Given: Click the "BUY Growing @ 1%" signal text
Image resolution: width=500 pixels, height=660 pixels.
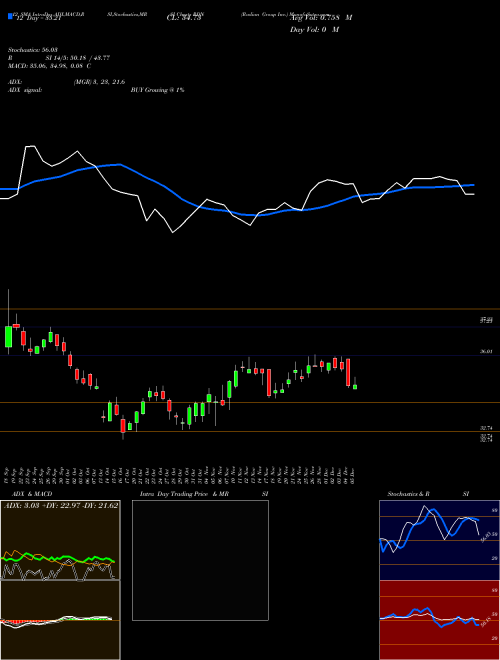Looking at the screenshot, I should pos(157,90).
